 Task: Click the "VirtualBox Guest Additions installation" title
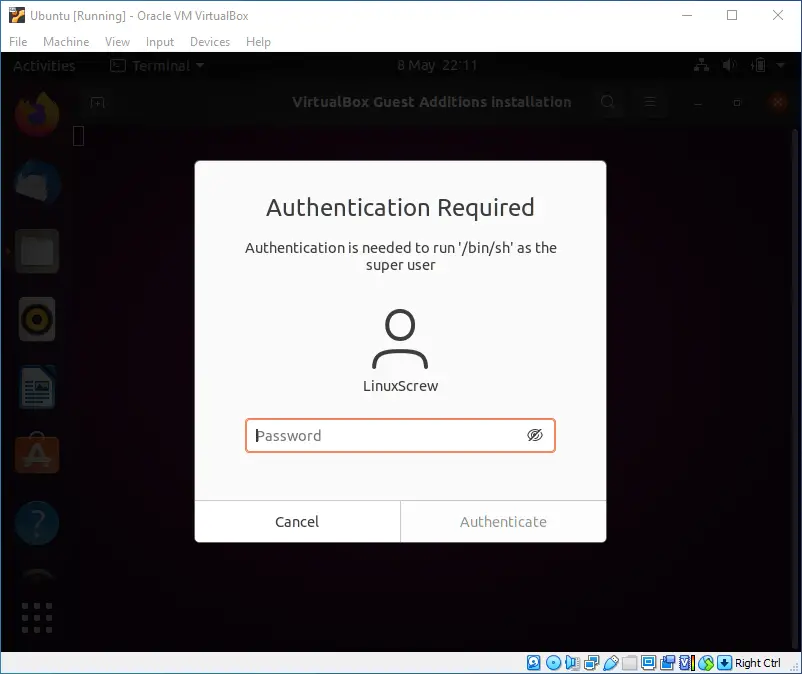(x=432, y=102)
